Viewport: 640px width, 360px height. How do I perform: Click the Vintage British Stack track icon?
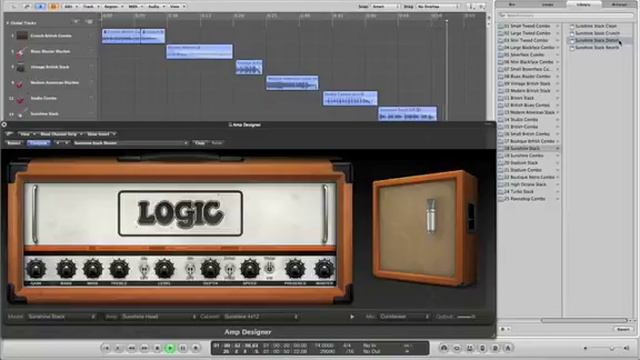click(20, 67)
